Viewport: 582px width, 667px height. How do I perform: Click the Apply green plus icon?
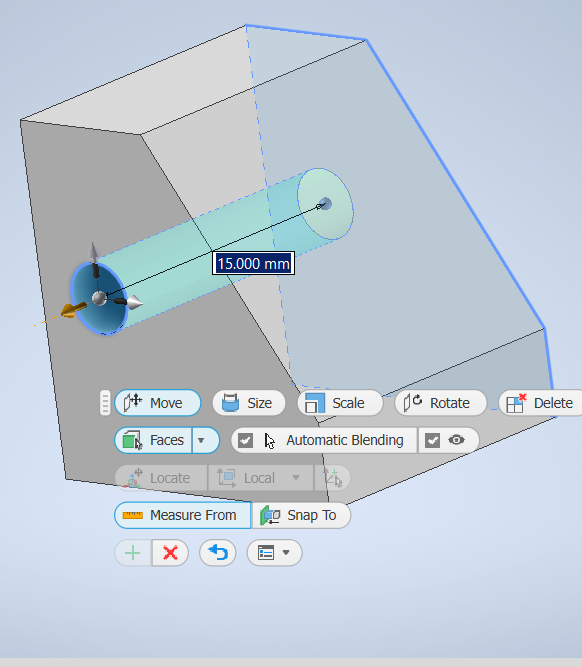133,553
